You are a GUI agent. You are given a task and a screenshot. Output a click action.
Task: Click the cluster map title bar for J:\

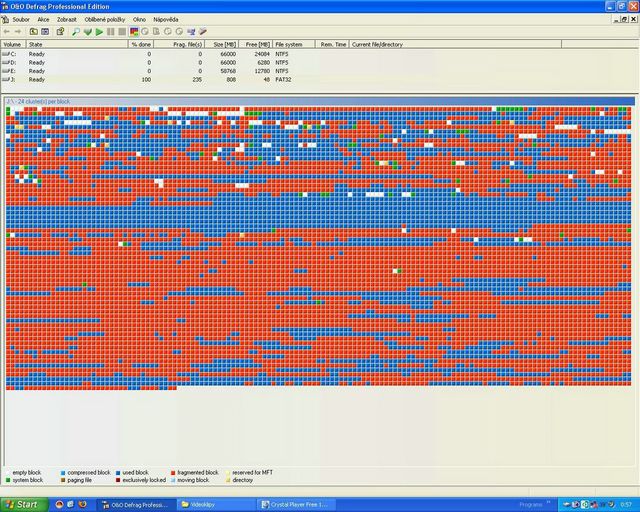320,101
